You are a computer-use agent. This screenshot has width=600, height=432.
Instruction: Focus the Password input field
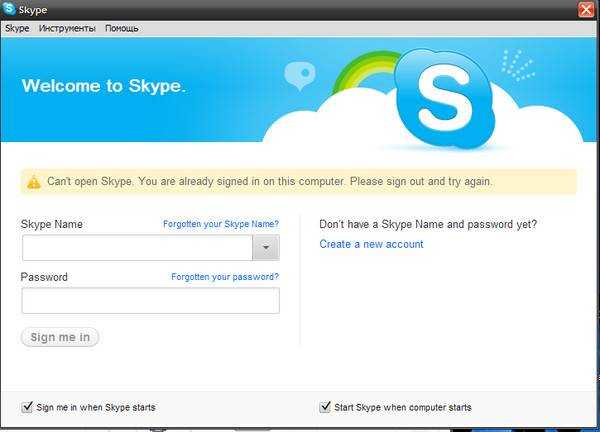[x=151, y=301]
